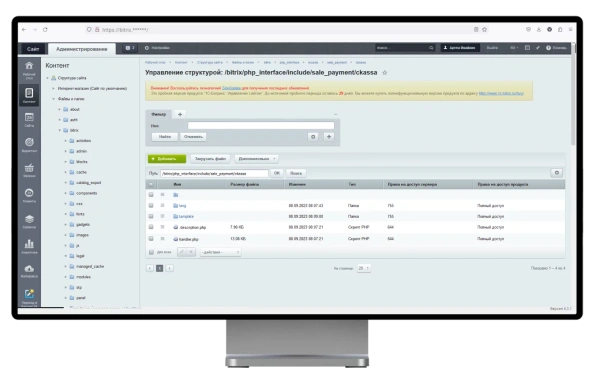This screenshot has width=600, height=371.
Task: Expand the about folder in tree
Action: [x=59, y=110]
